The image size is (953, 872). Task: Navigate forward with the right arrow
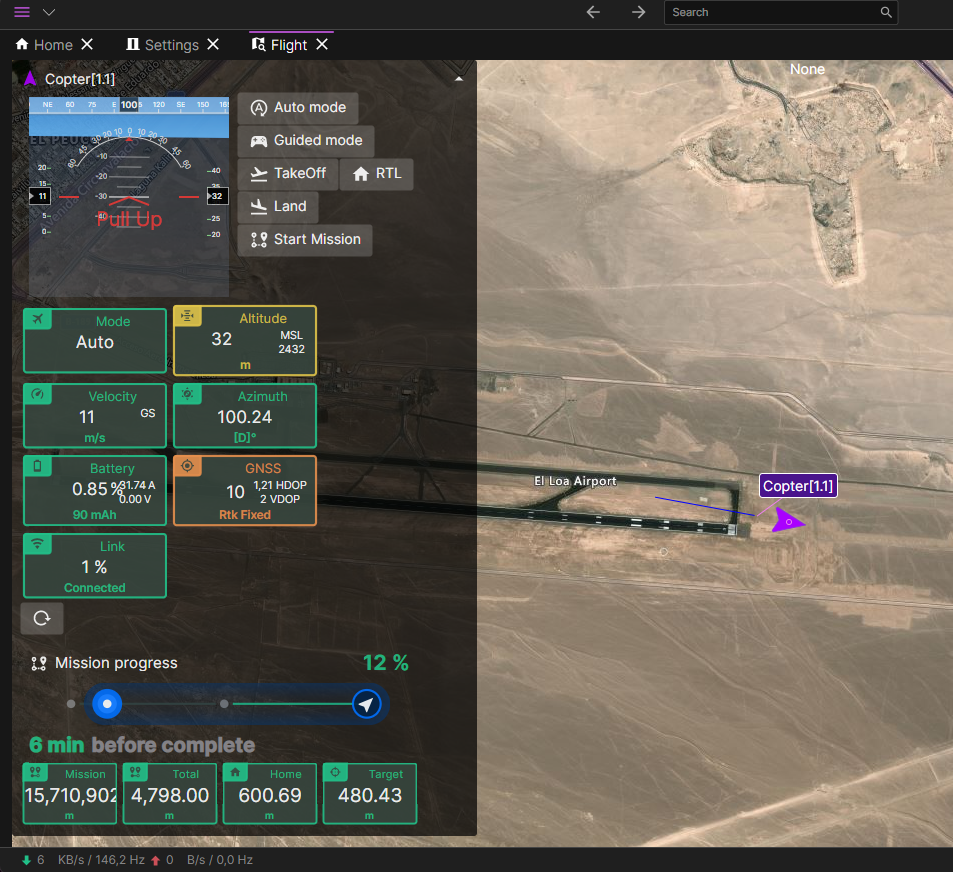pyautogui.click(x=639, y=12)
